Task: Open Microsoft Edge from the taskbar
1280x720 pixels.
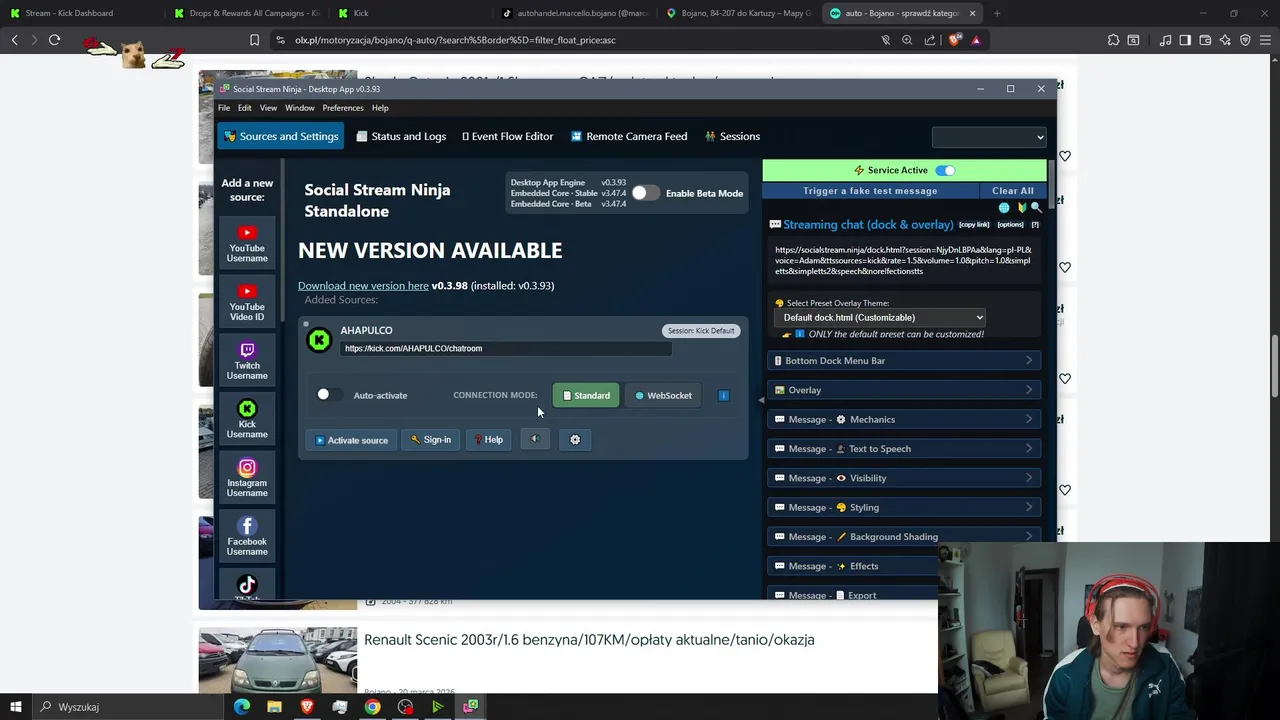Action: tap(241, 707)
